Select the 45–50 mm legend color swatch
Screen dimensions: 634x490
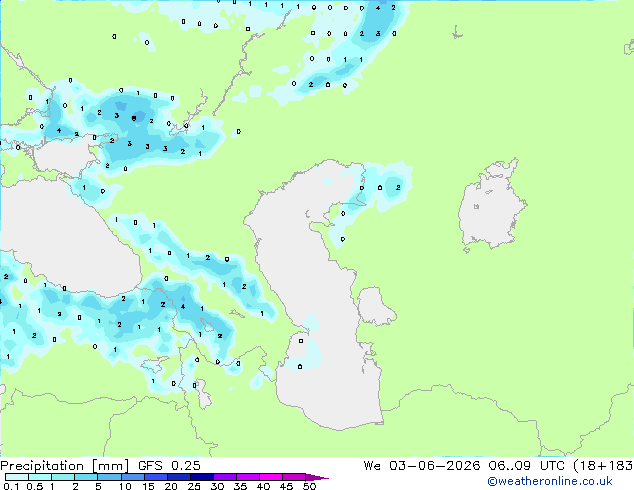(x=294, y=477)
